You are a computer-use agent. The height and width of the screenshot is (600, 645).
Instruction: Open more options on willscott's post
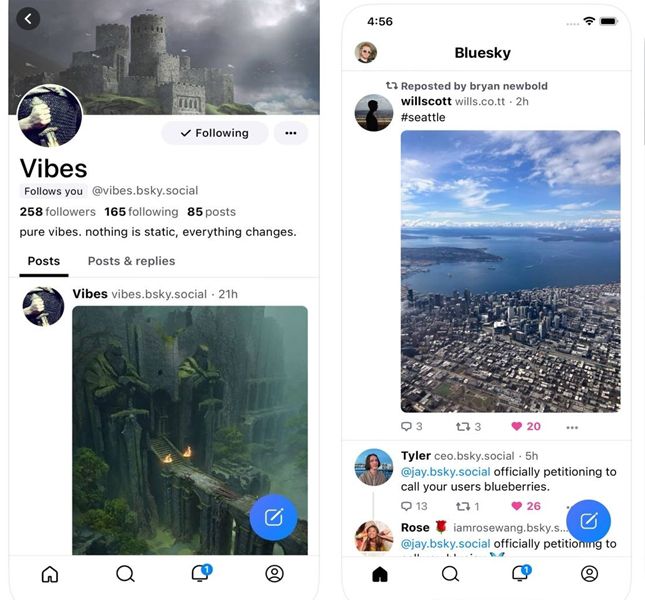tap(572, 427)
